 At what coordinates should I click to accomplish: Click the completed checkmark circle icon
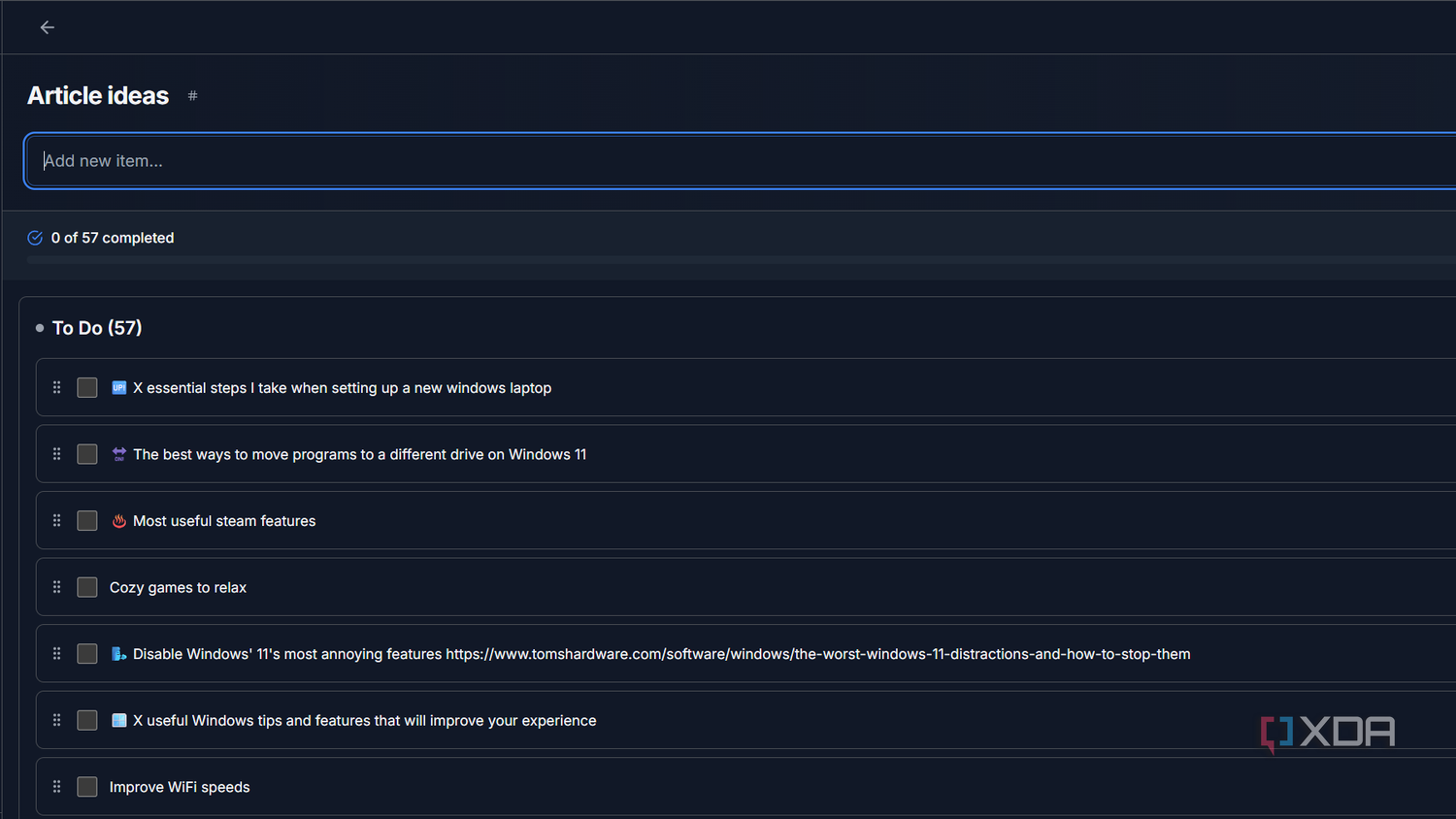[35, 238]
